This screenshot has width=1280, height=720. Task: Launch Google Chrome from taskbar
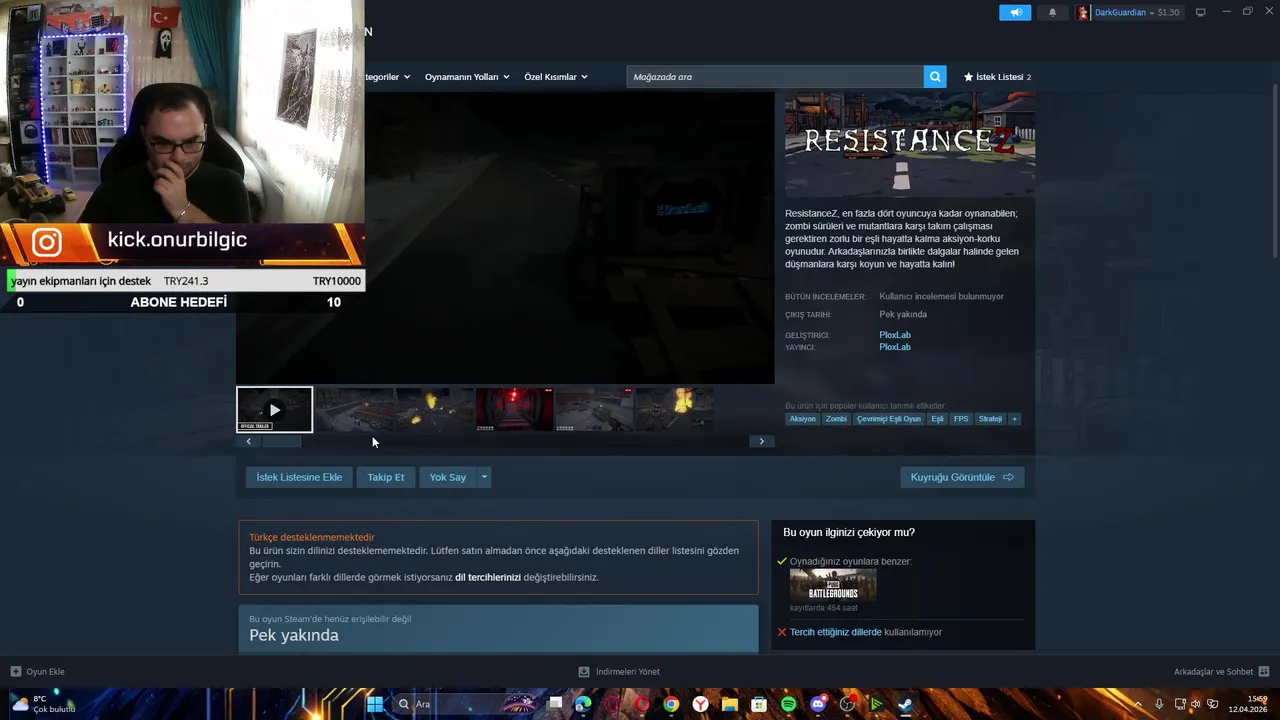(x=671, y=704)
